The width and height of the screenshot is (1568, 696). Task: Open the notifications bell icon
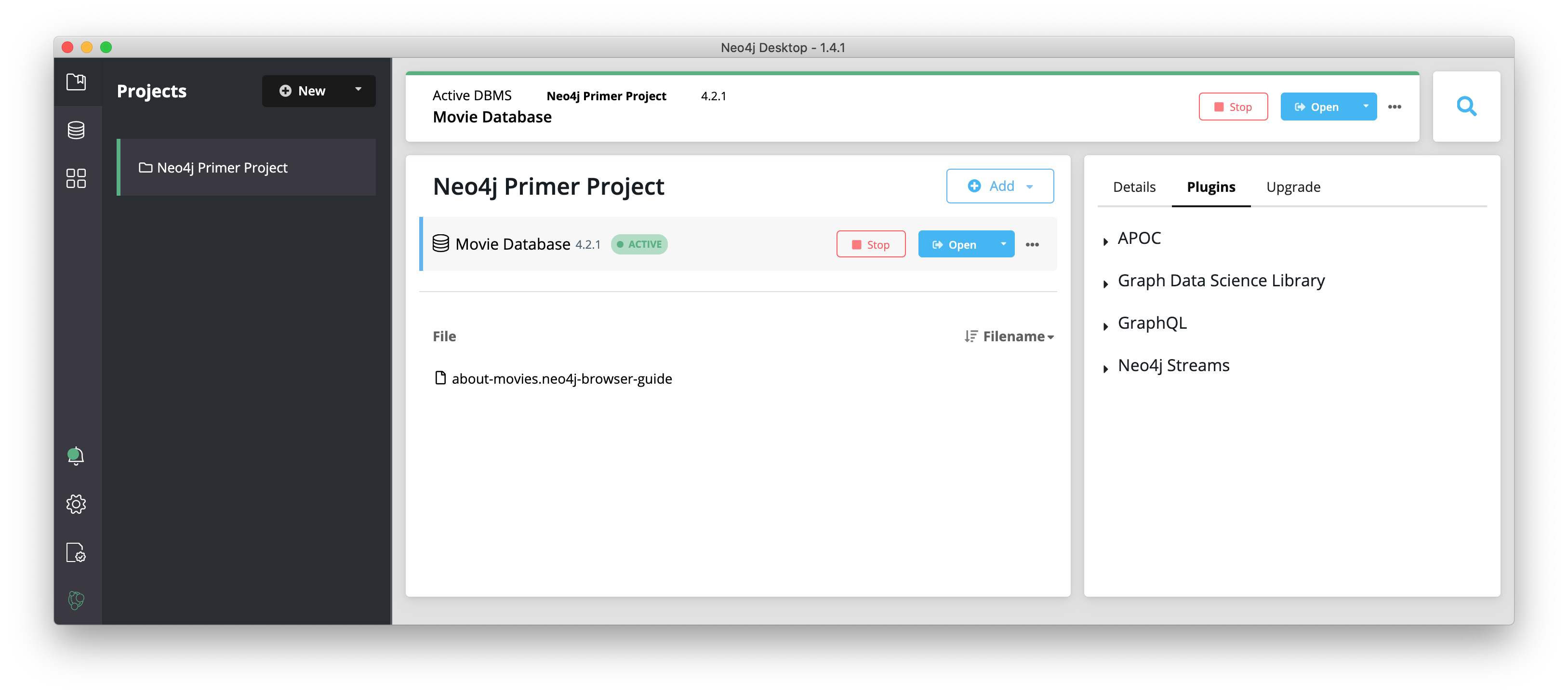[x=76, y=456]
